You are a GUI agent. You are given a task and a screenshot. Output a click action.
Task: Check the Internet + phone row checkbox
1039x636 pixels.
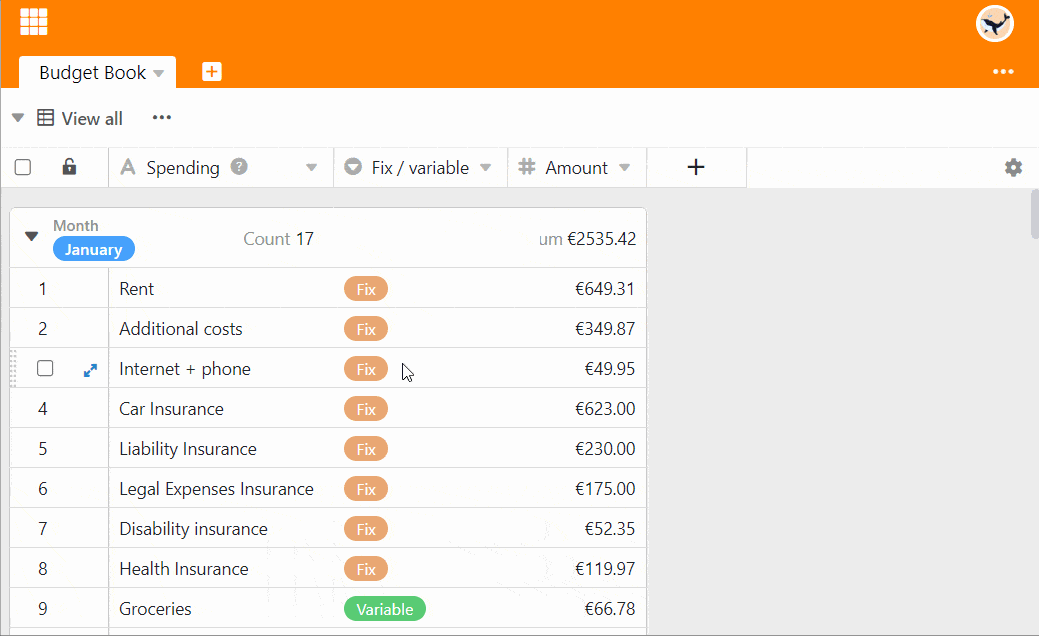(45, 369)
